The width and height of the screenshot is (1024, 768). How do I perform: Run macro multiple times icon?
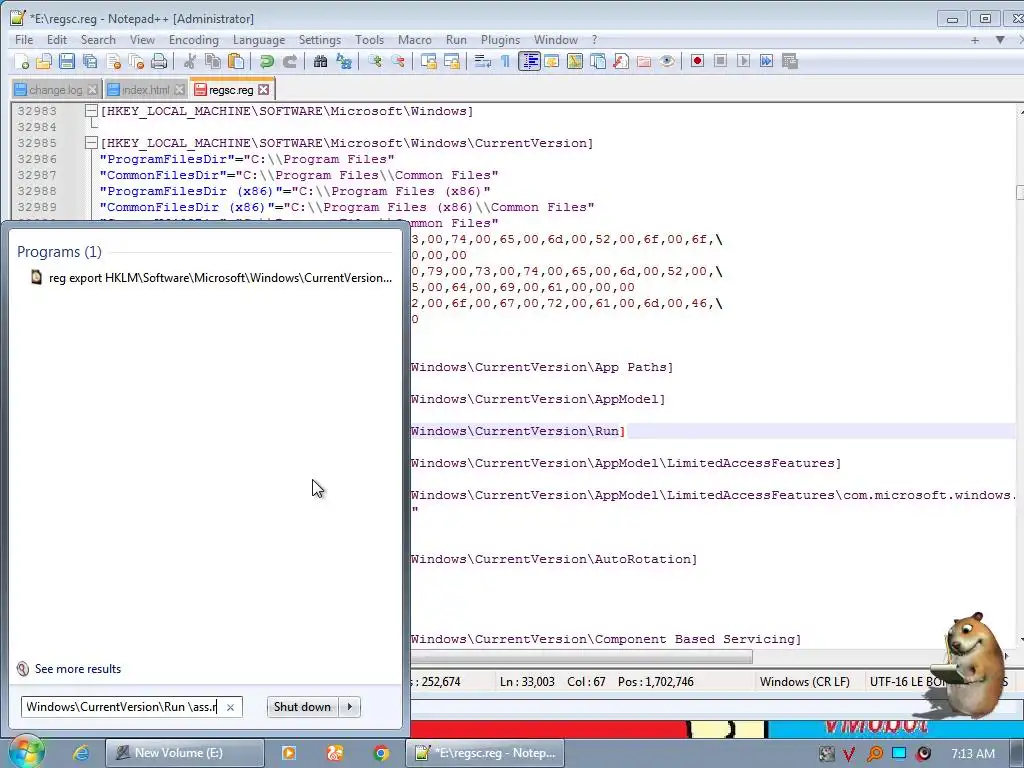[767, 61]
